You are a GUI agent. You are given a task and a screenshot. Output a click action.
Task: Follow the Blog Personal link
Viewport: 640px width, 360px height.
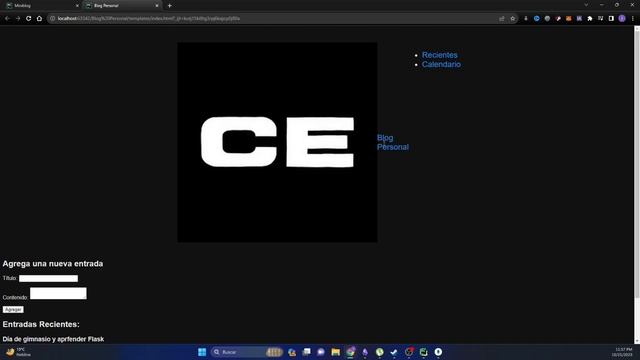(x=393, y=142)
